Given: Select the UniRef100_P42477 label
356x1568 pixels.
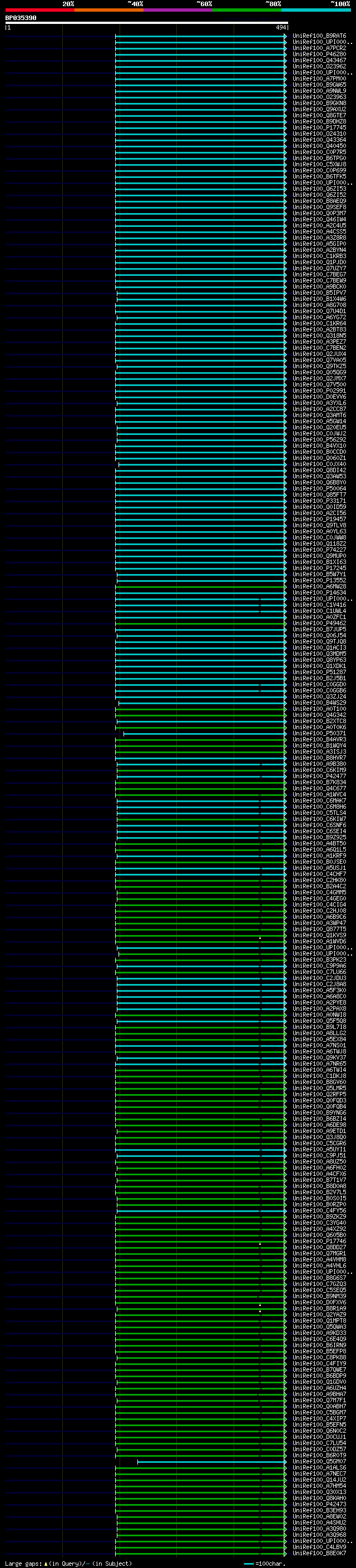Looking at the screenshot, I should [x=319, y=776].
